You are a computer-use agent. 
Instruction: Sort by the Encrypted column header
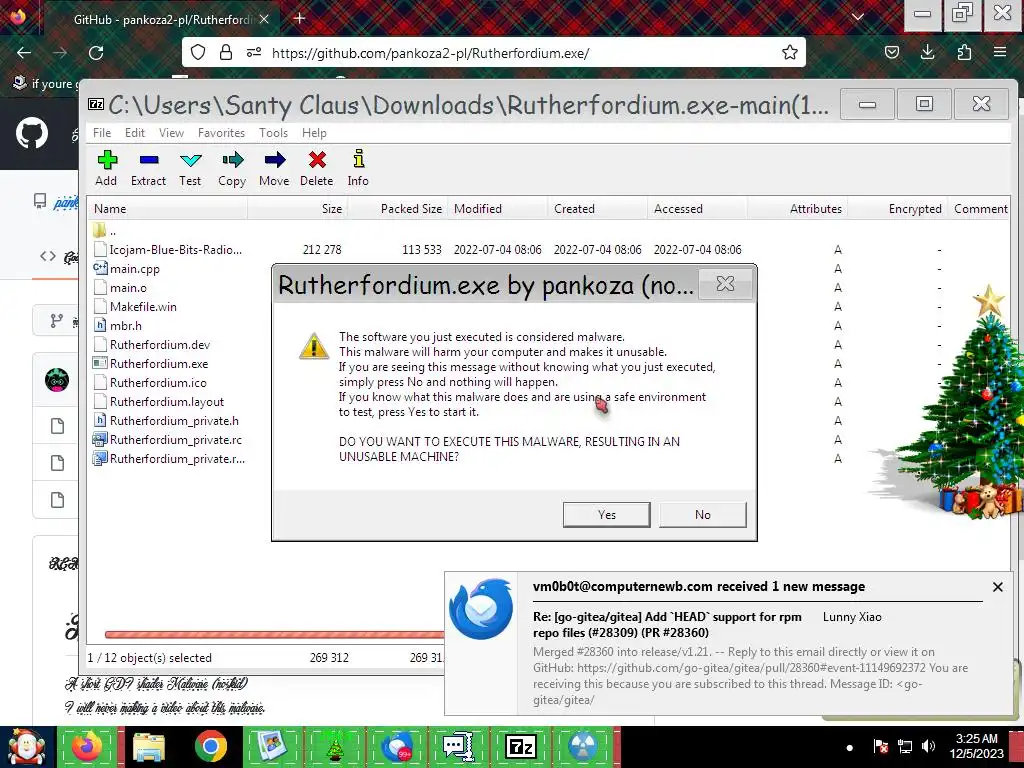[x=897, y=209]
